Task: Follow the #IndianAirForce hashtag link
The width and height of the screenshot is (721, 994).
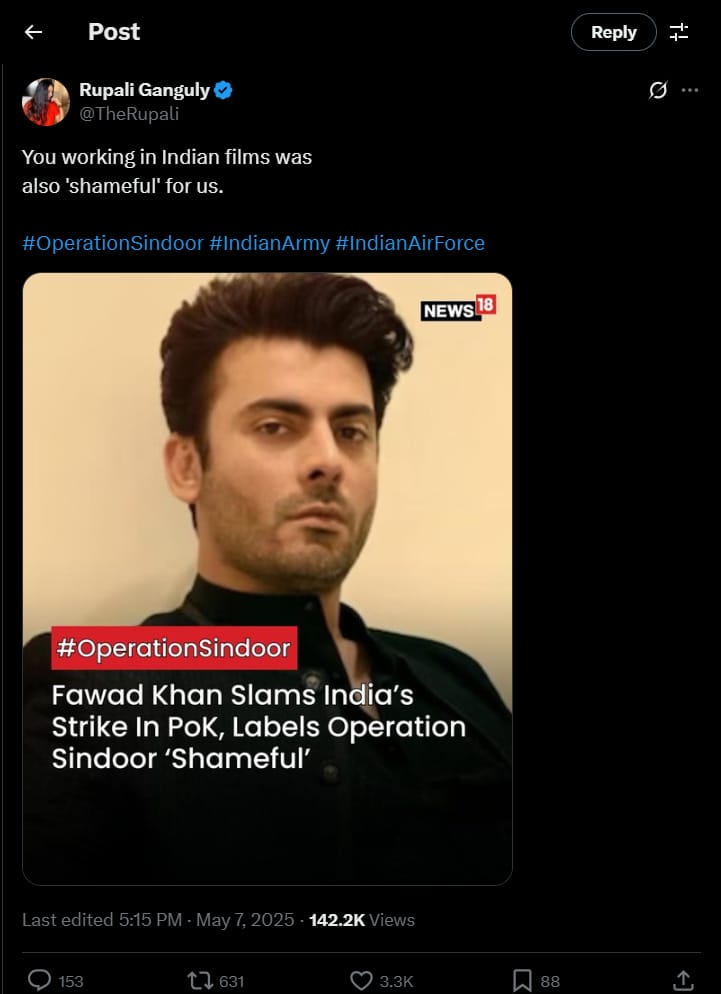Action: click(410, 243)
